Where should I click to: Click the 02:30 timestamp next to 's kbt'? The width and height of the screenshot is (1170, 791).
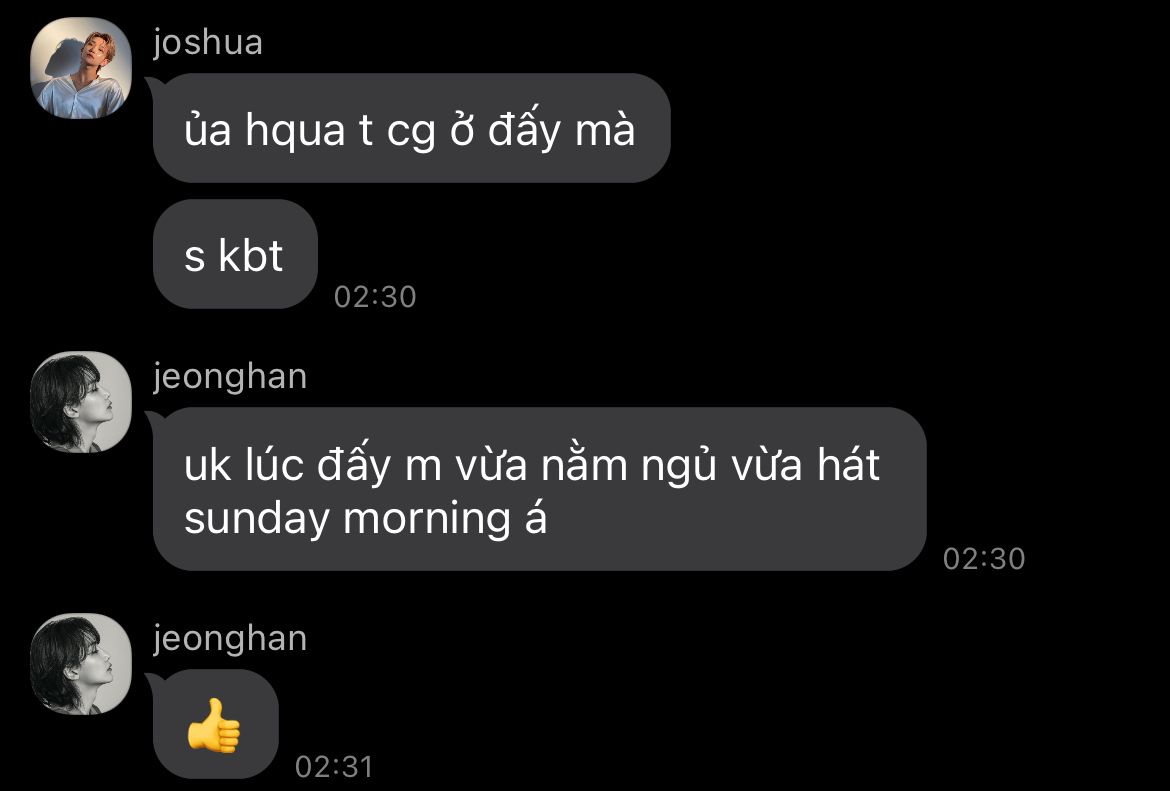(375, 297)
